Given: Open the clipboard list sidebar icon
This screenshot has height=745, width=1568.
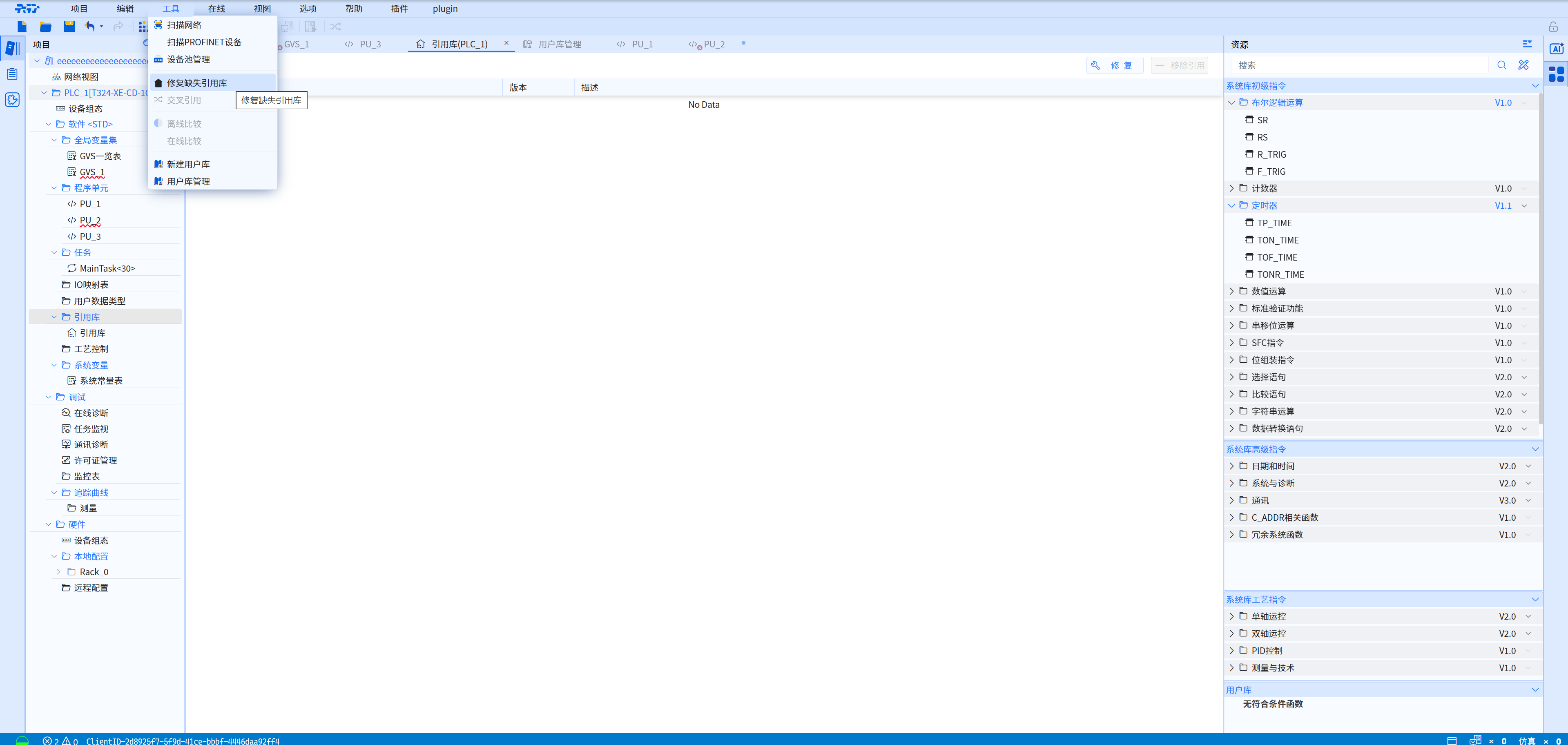Looking at the screenshot, I should click(12, 74).
